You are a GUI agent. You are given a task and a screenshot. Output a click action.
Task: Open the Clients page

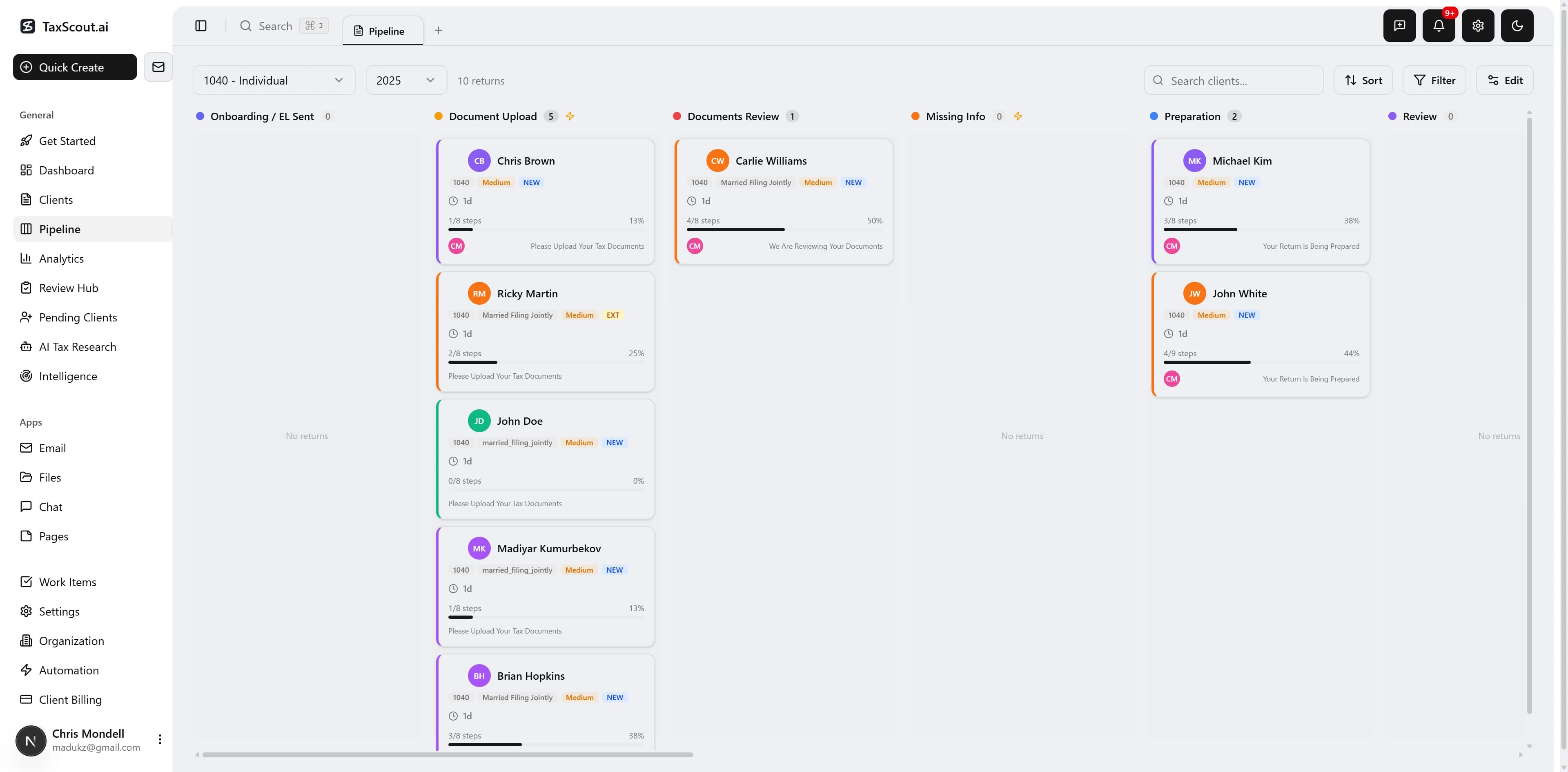(x=93, y=200)
